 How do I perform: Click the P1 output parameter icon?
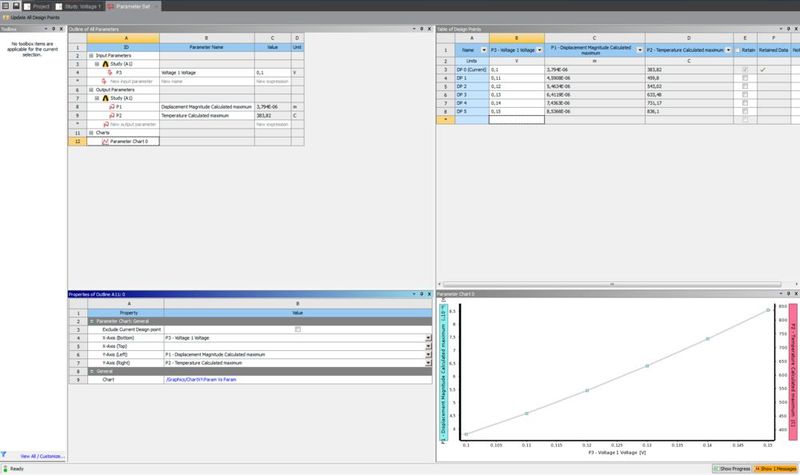point(111,105)
